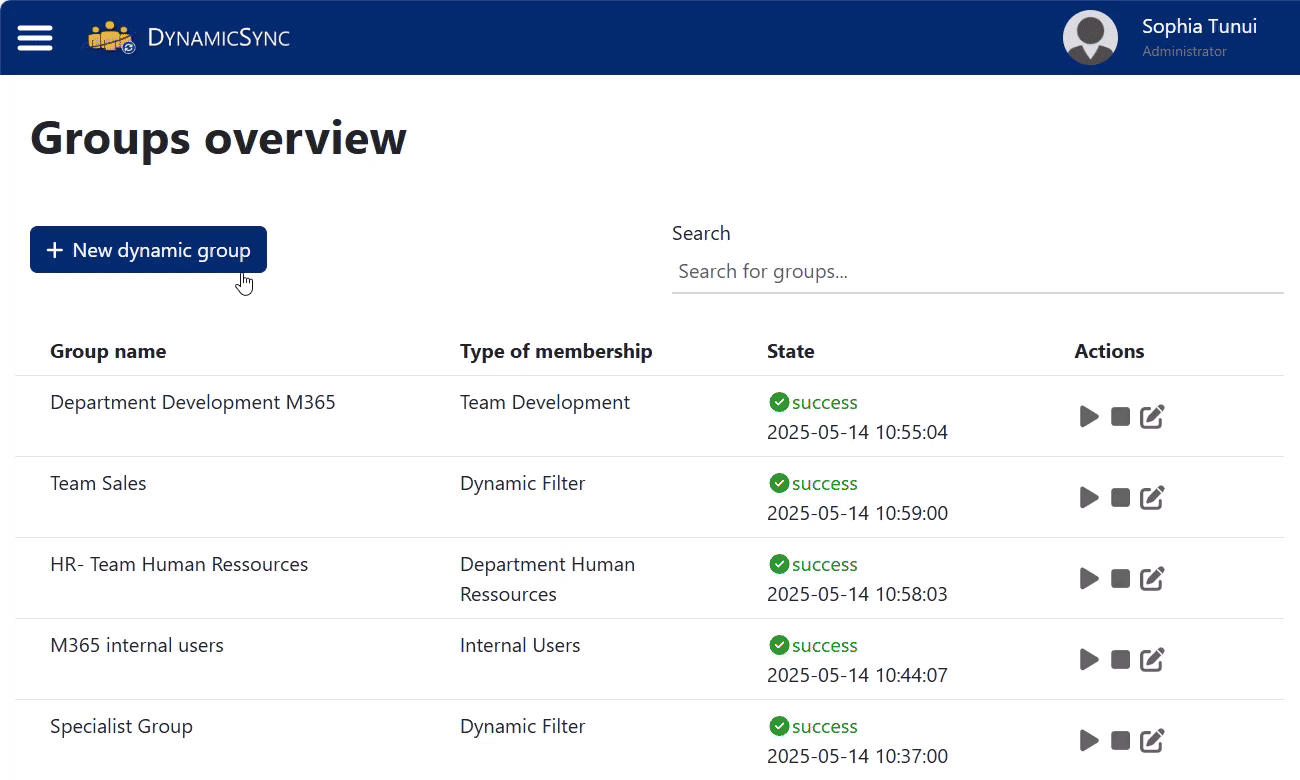Click the DynamicSync logo icon
Screen dimensions: 1300x780
click(110, 37)
